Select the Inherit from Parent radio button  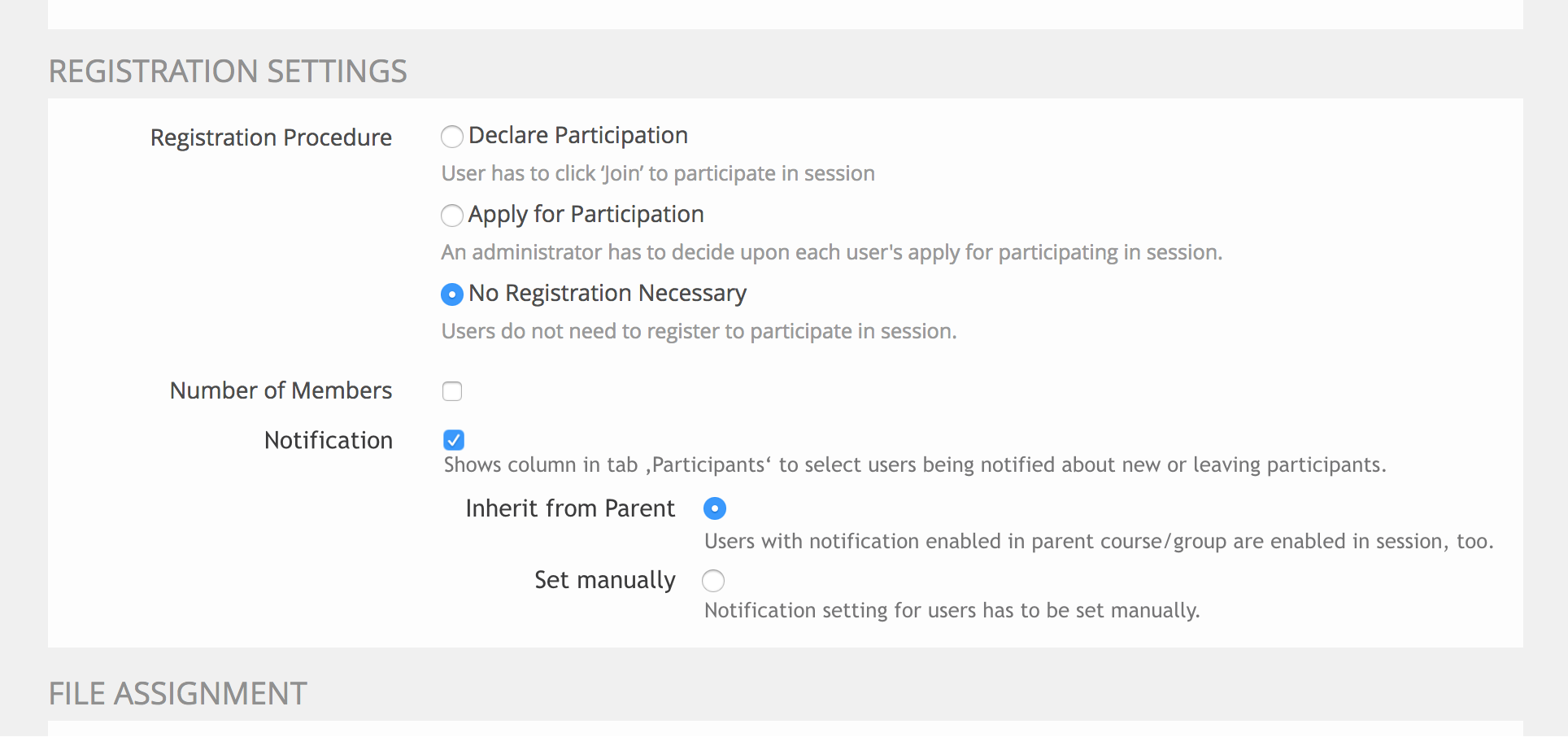(x=715, y=509)
